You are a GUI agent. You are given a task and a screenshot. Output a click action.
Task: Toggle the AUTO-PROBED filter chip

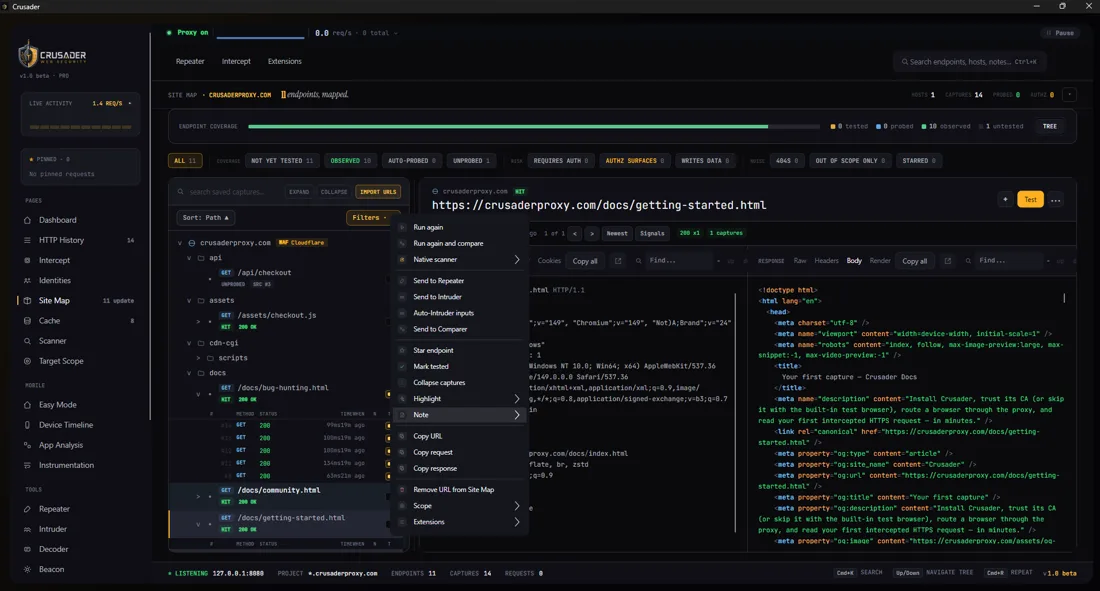412,161
